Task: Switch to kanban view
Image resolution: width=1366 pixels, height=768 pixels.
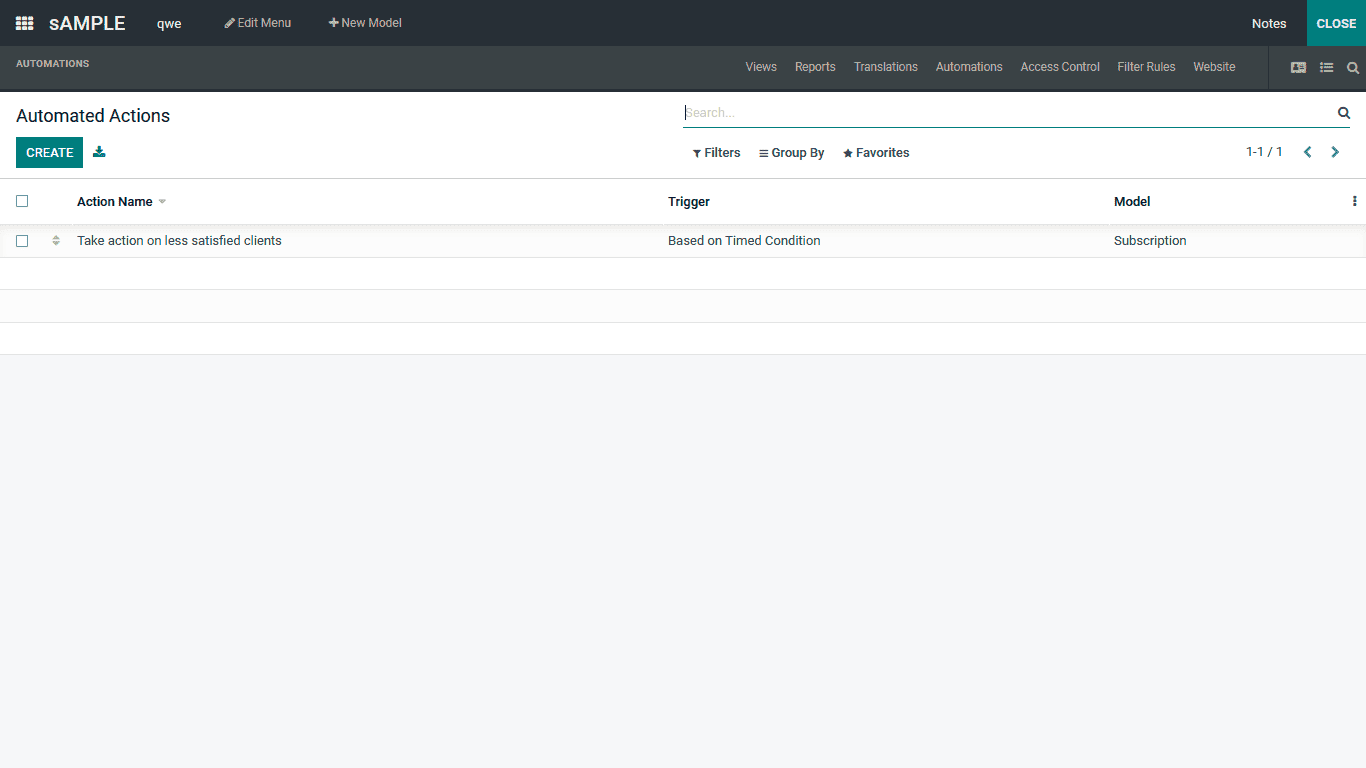Action: pos(1298,67)
